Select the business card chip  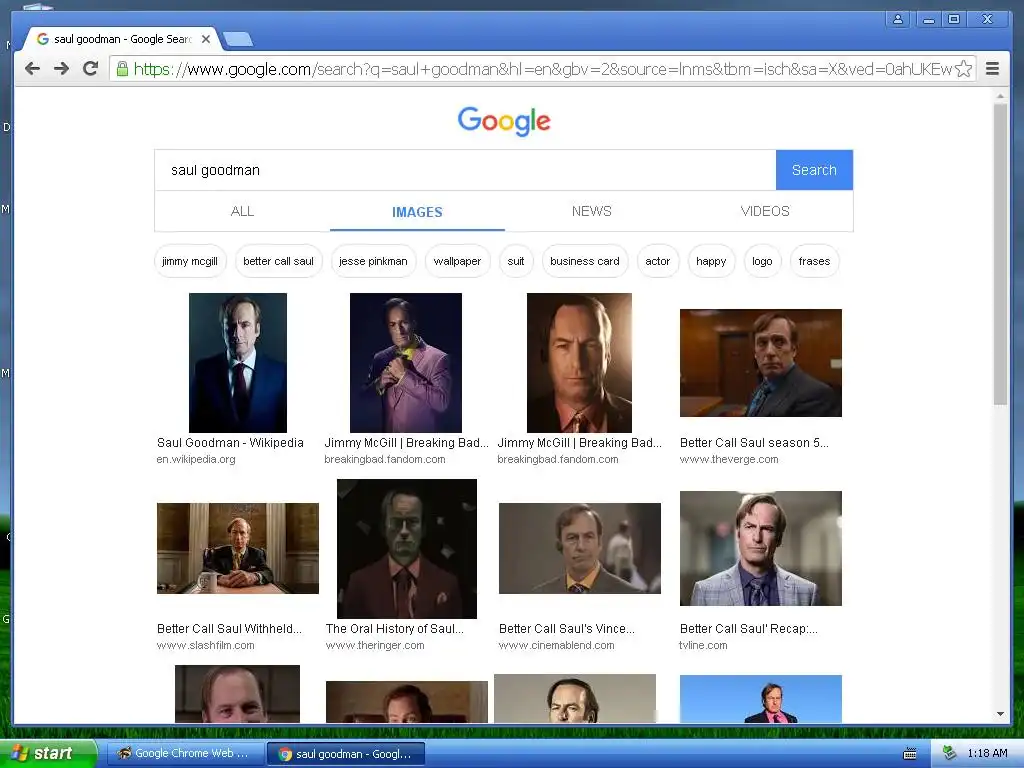(x=585, y=261)
